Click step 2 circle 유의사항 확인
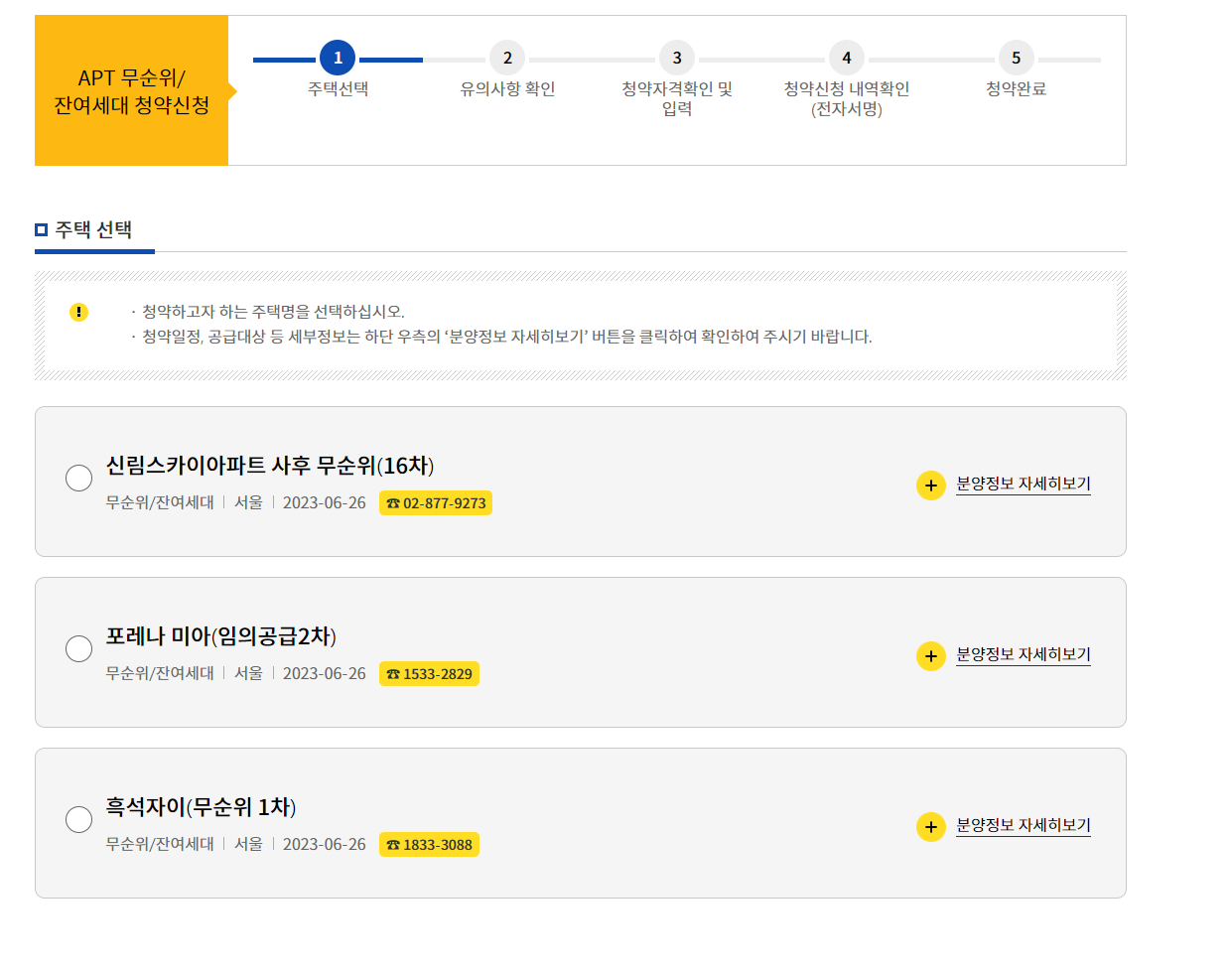 click(507, 58)
